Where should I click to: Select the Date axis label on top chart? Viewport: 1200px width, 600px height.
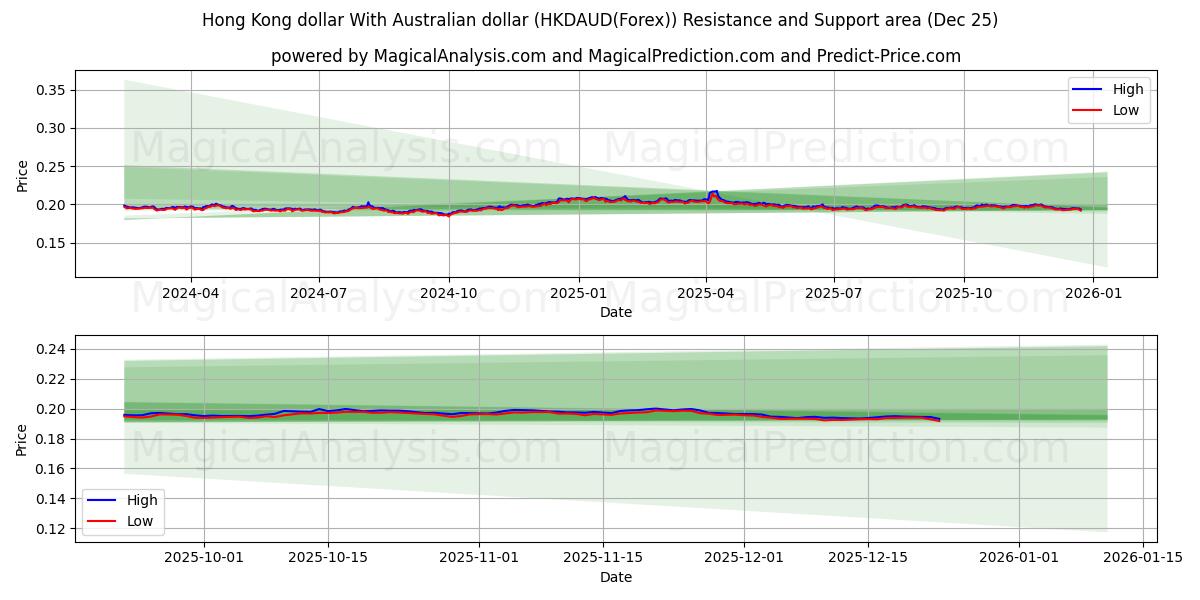[614, 313]
